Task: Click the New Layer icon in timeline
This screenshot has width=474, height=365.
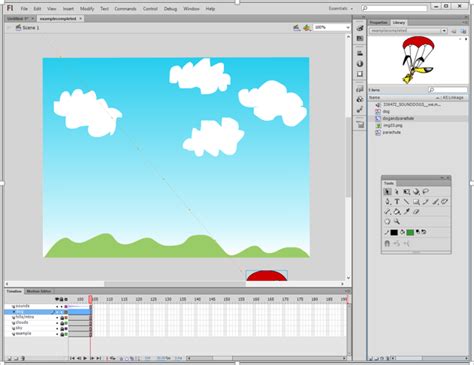Action: pos(9,358)
